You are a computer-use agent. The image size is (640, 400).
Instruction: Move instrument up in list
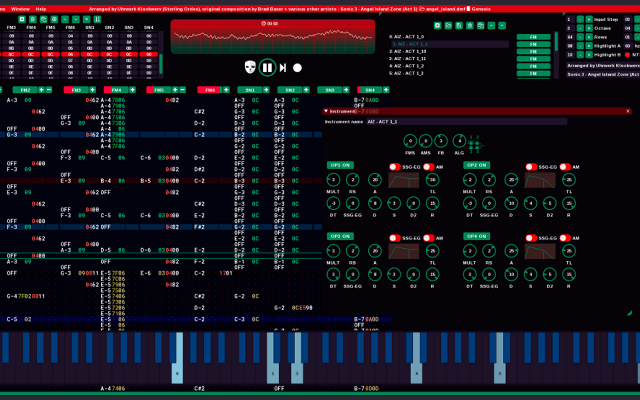tap(491, 25)
